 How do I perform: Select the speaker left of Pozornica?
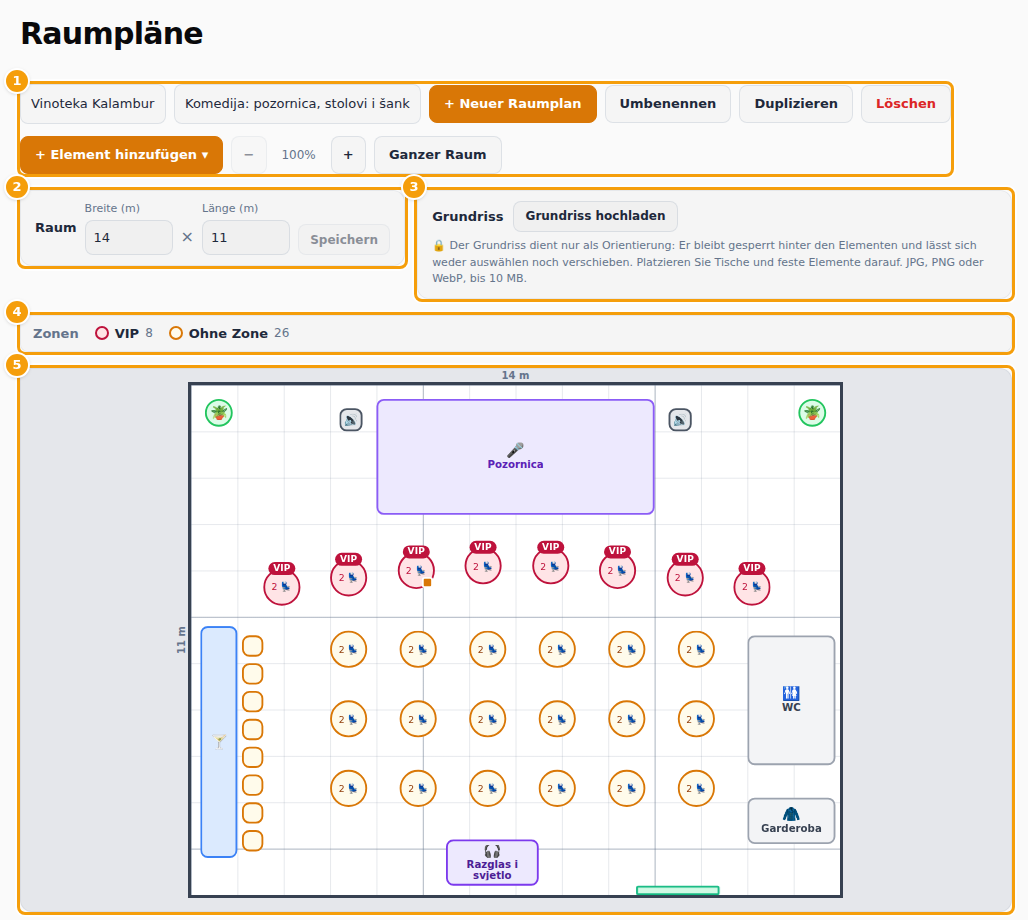(x=351, y=420)
